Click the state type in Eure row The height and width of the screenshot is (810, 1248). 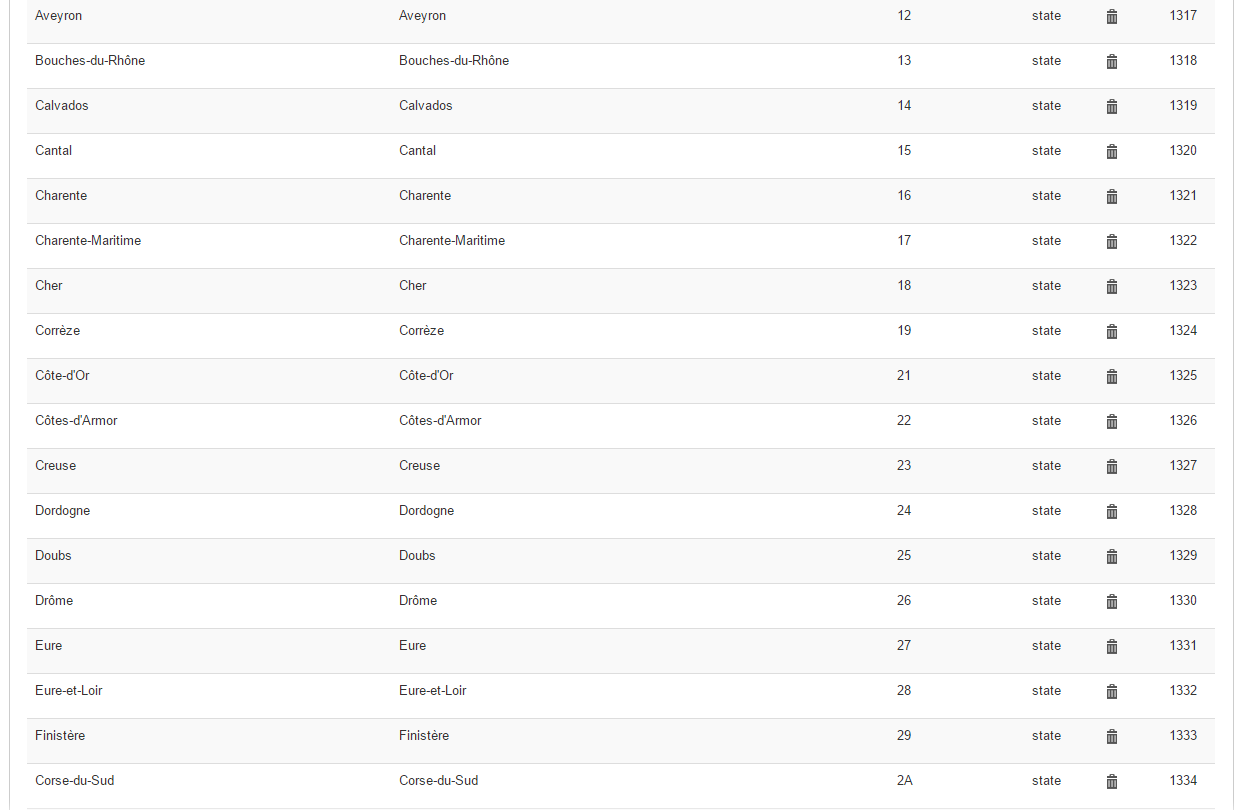(1046, 646)
